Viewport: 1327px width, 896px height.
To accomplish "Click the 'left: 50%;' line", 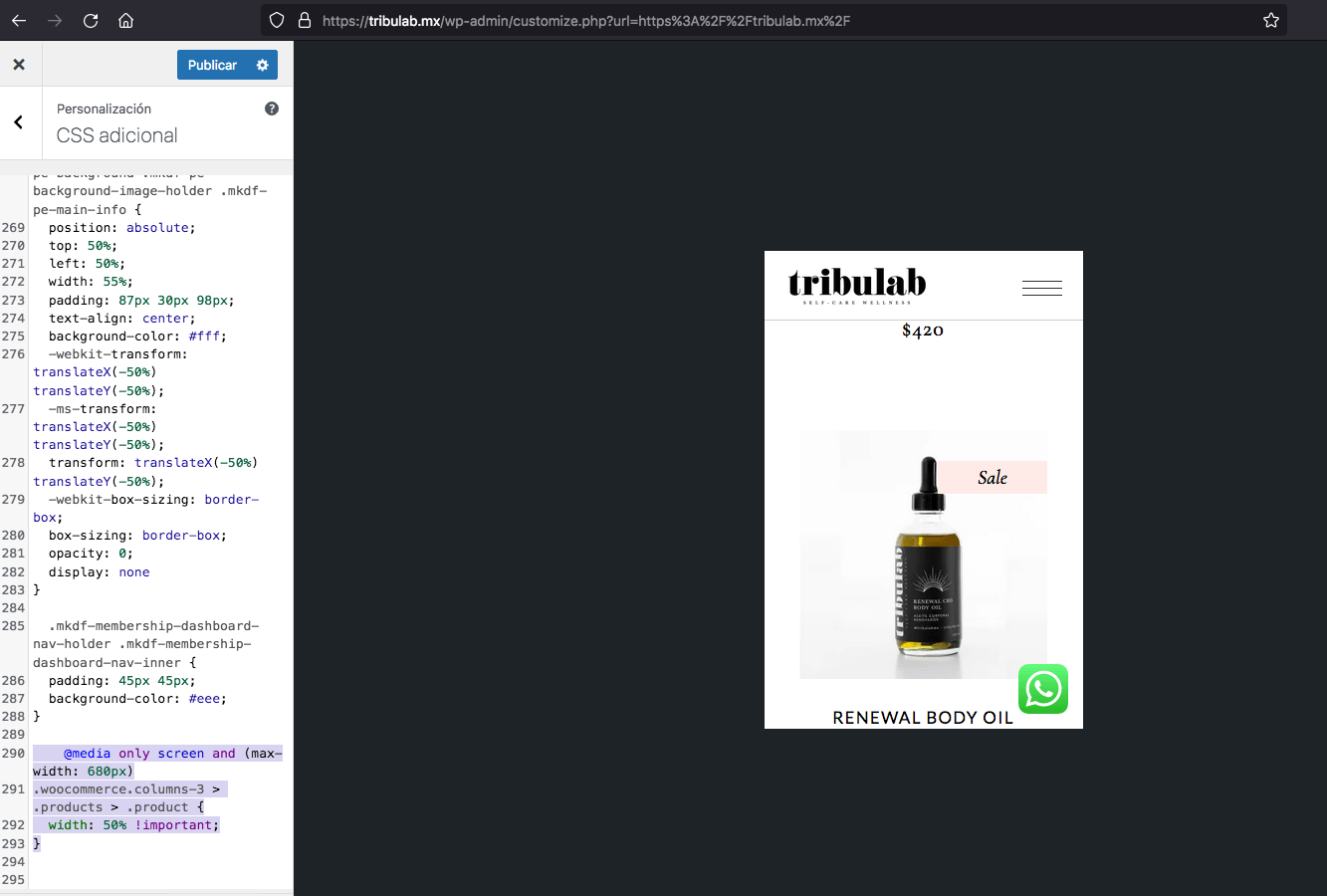I will pyautogui.click(x=87, y=264).
